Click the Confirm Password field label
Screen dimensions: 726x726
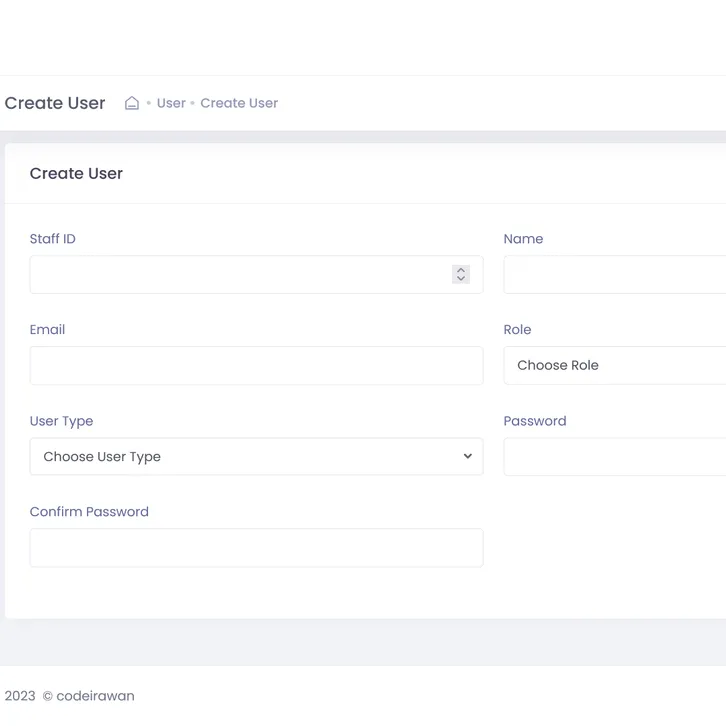[89, 512]
